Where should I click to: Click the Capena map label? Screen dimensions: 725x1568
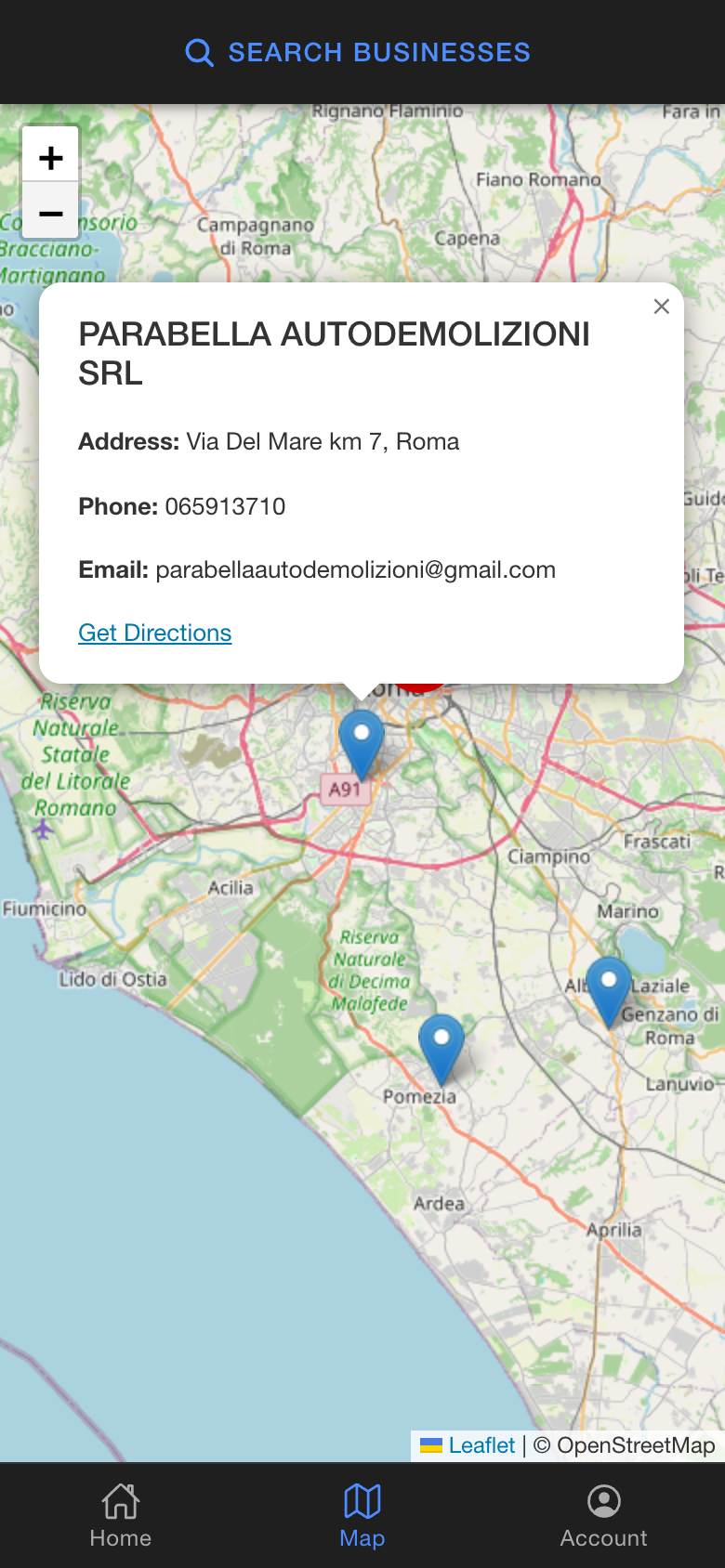click(467, 238)
